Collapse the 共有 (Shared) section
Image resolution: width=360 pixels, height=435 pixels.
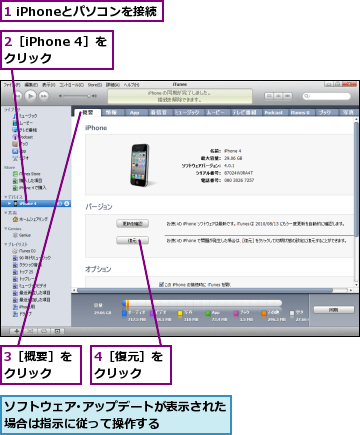pyautogui.click(x=6, y=212)
